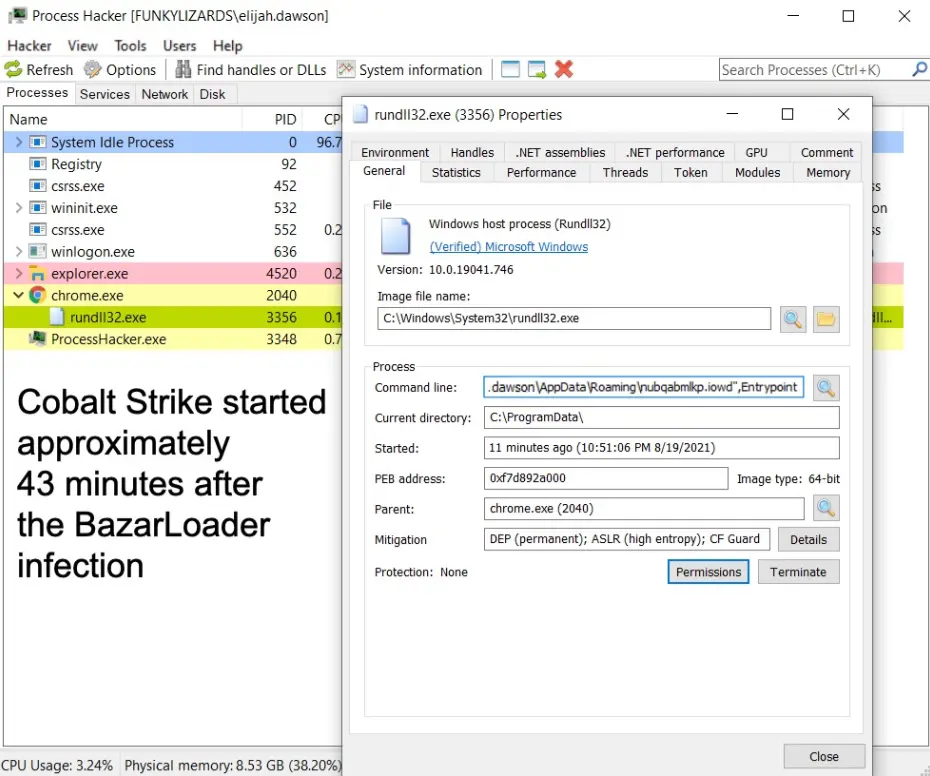Screen dimensions: 930x776
Task: Click the red X kill window icon
Action: point(564,69)
